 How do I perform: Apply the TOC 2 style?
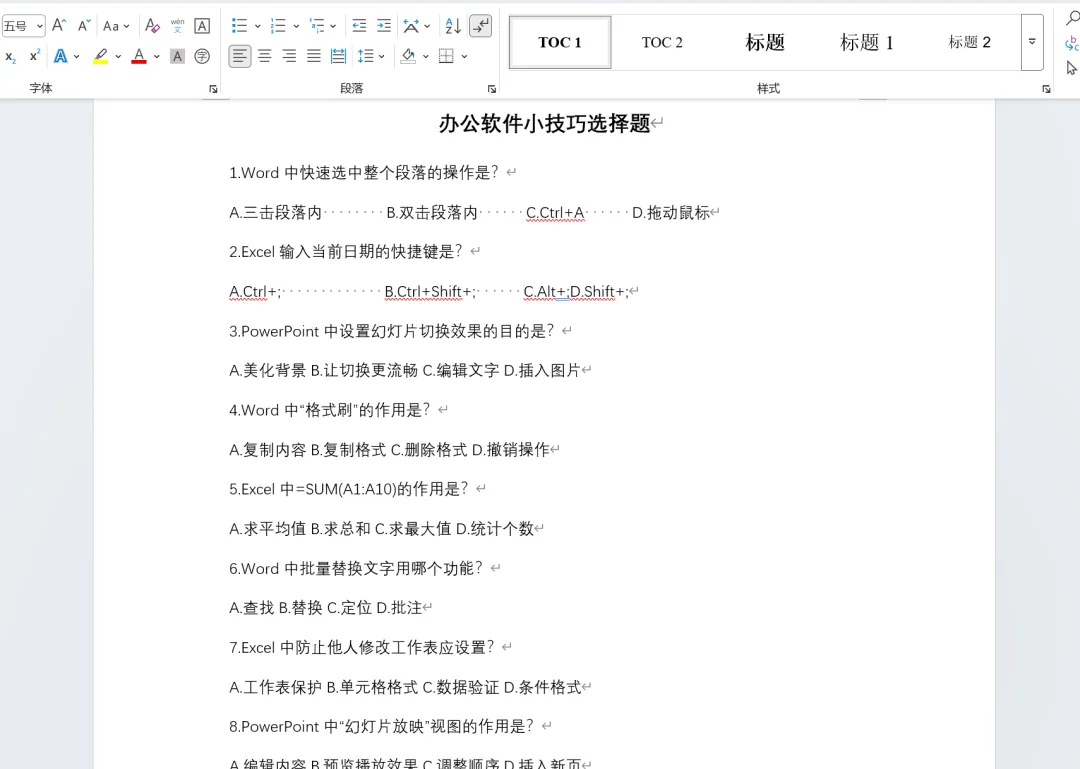(x=662, y=42)
